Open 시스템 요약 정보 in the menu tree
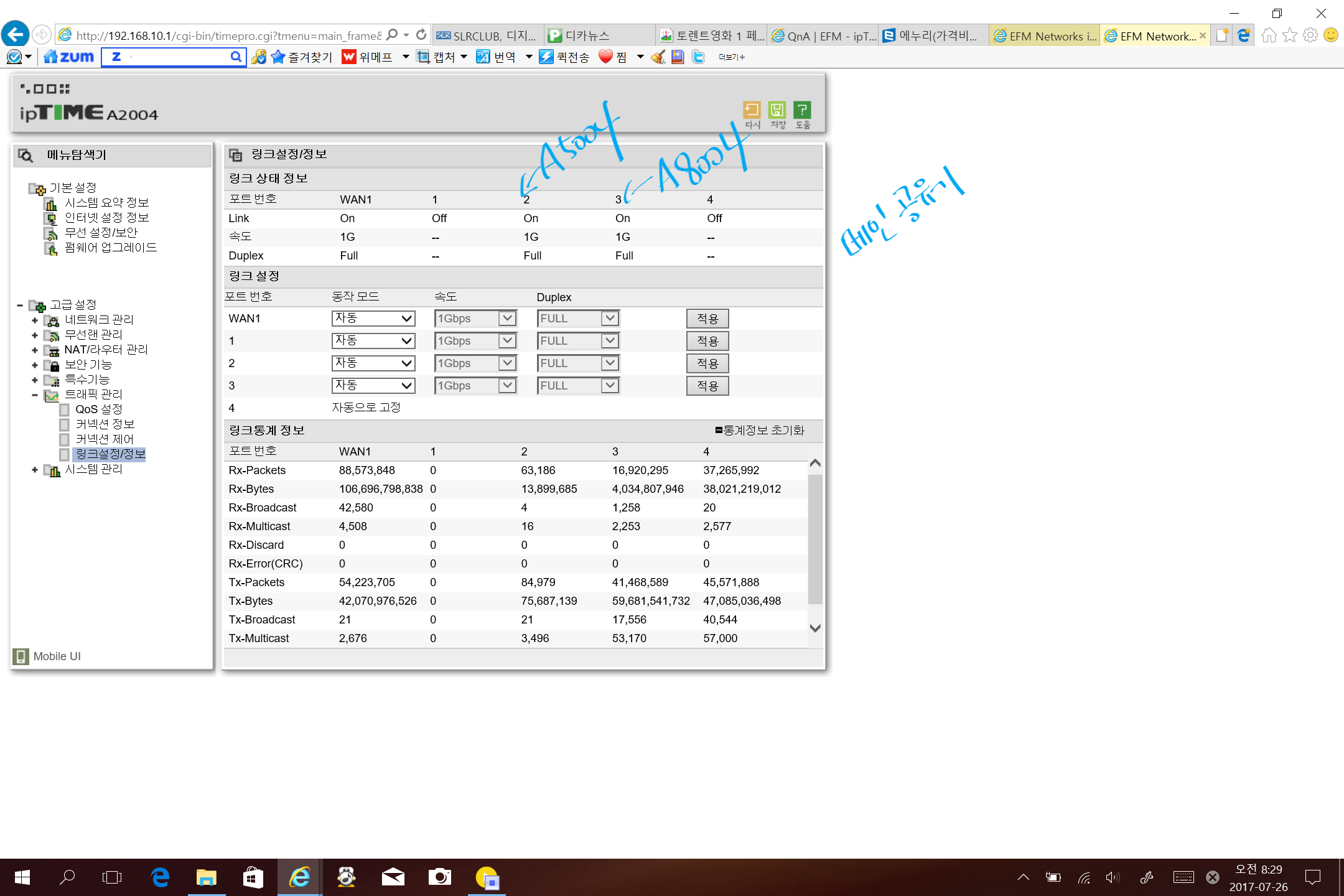 [x=106, y=203]
